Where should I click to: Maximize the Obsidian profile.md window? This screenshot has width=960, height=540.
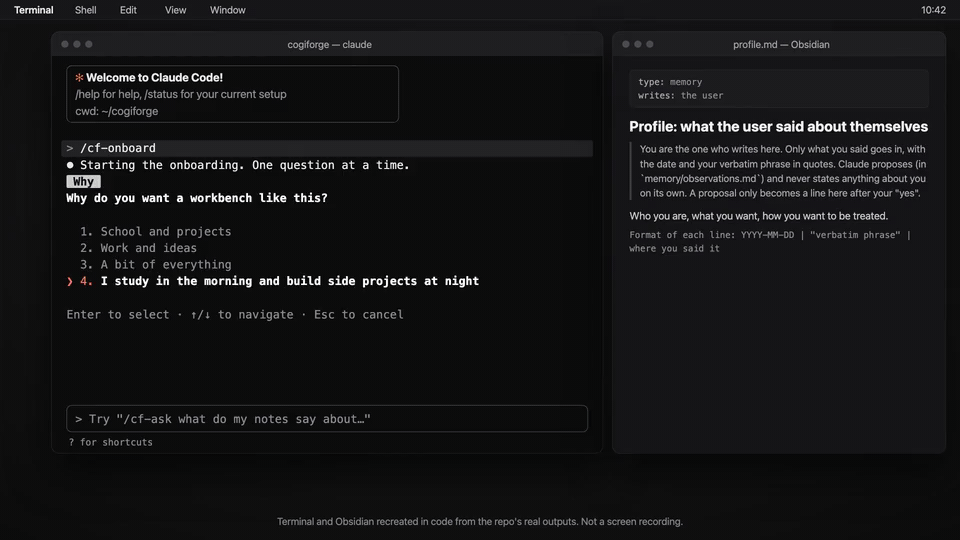click(650, 44)
